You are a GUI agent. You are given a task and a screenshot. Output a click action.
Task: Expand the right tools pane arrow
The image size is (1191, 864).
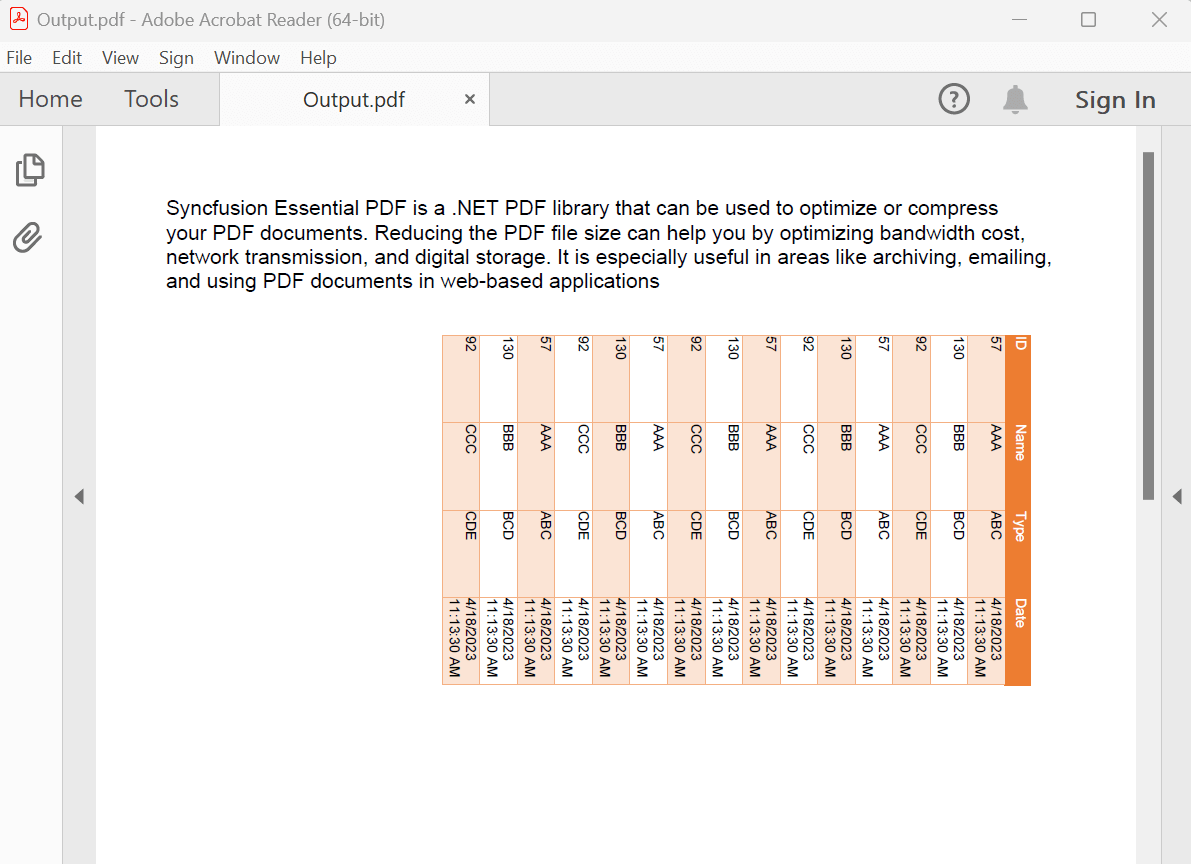[1178, 496]
